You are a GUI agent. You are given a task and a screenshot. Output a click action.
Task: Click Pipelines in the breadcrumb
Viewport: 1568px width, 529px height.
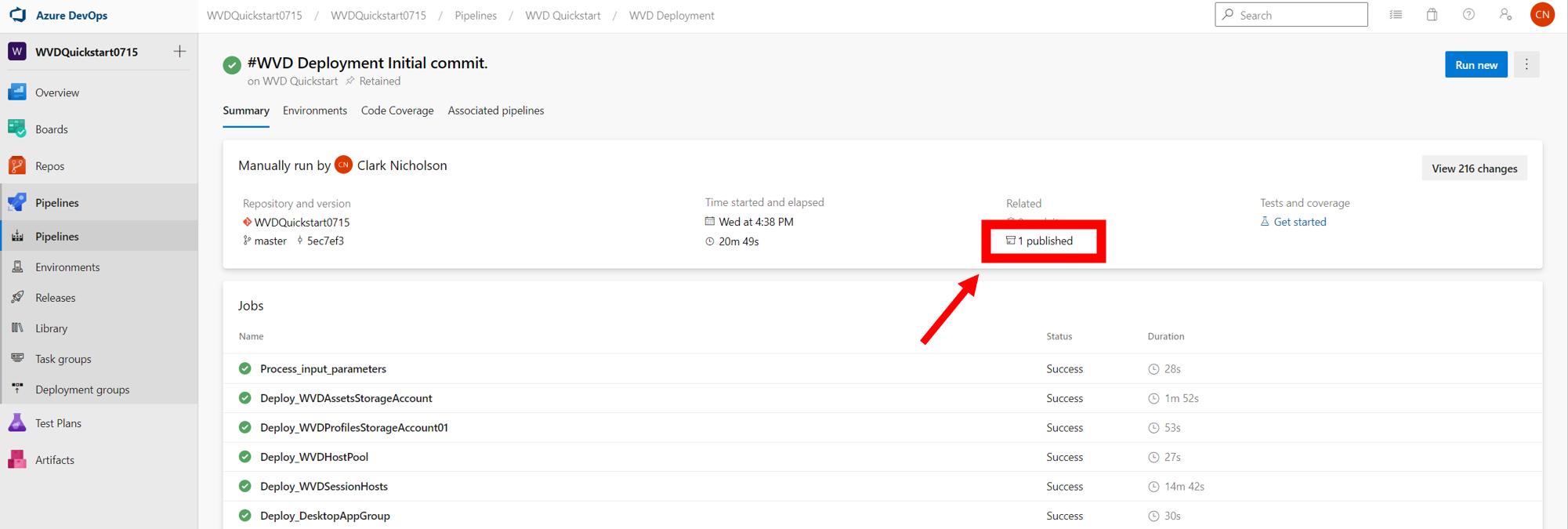[x=476, y=16]
